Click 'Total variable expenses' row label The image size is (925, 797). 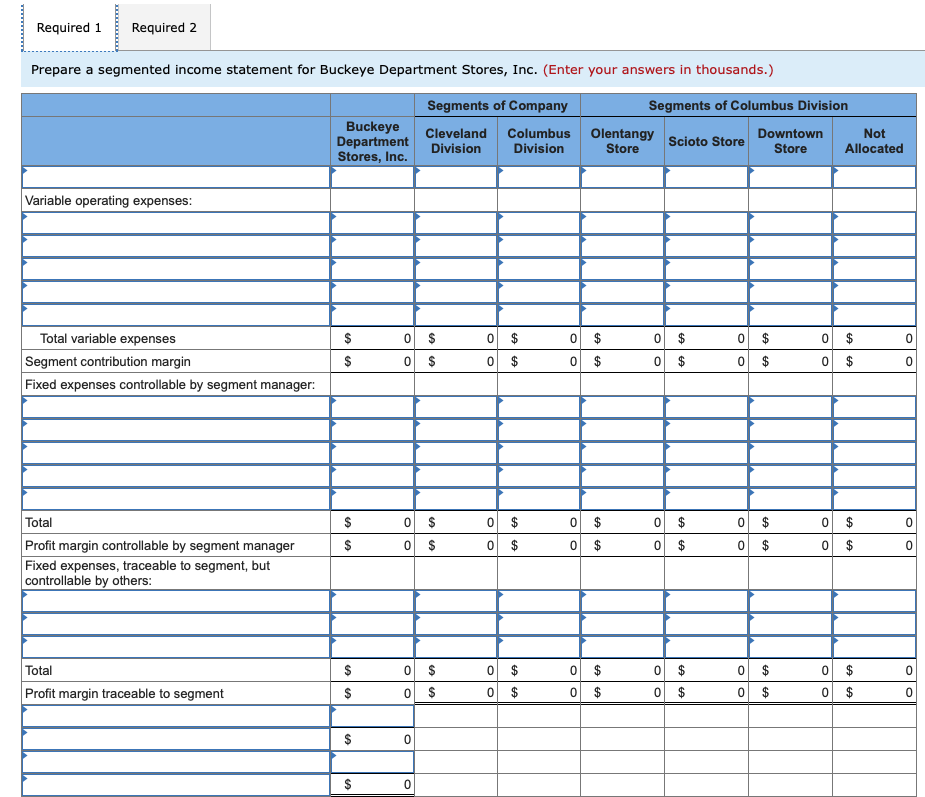click(x=107, y=339)
